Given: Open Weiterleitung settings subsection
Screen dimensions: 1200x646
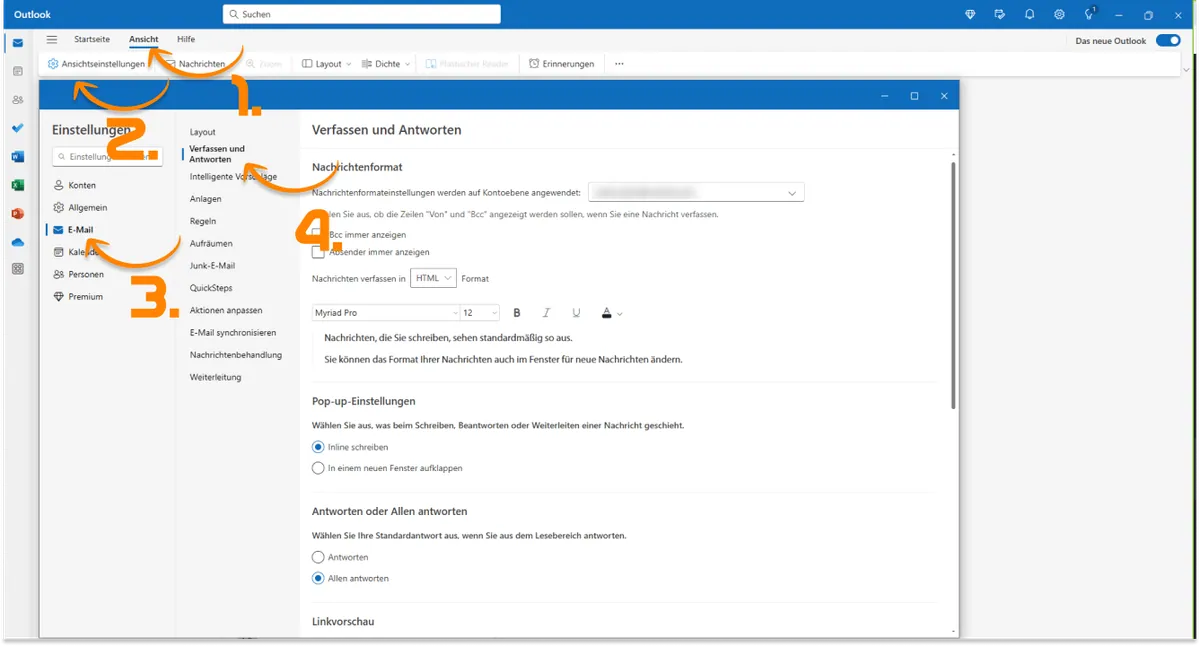Looking at the screenshot, I should click(x=216, y=377).
